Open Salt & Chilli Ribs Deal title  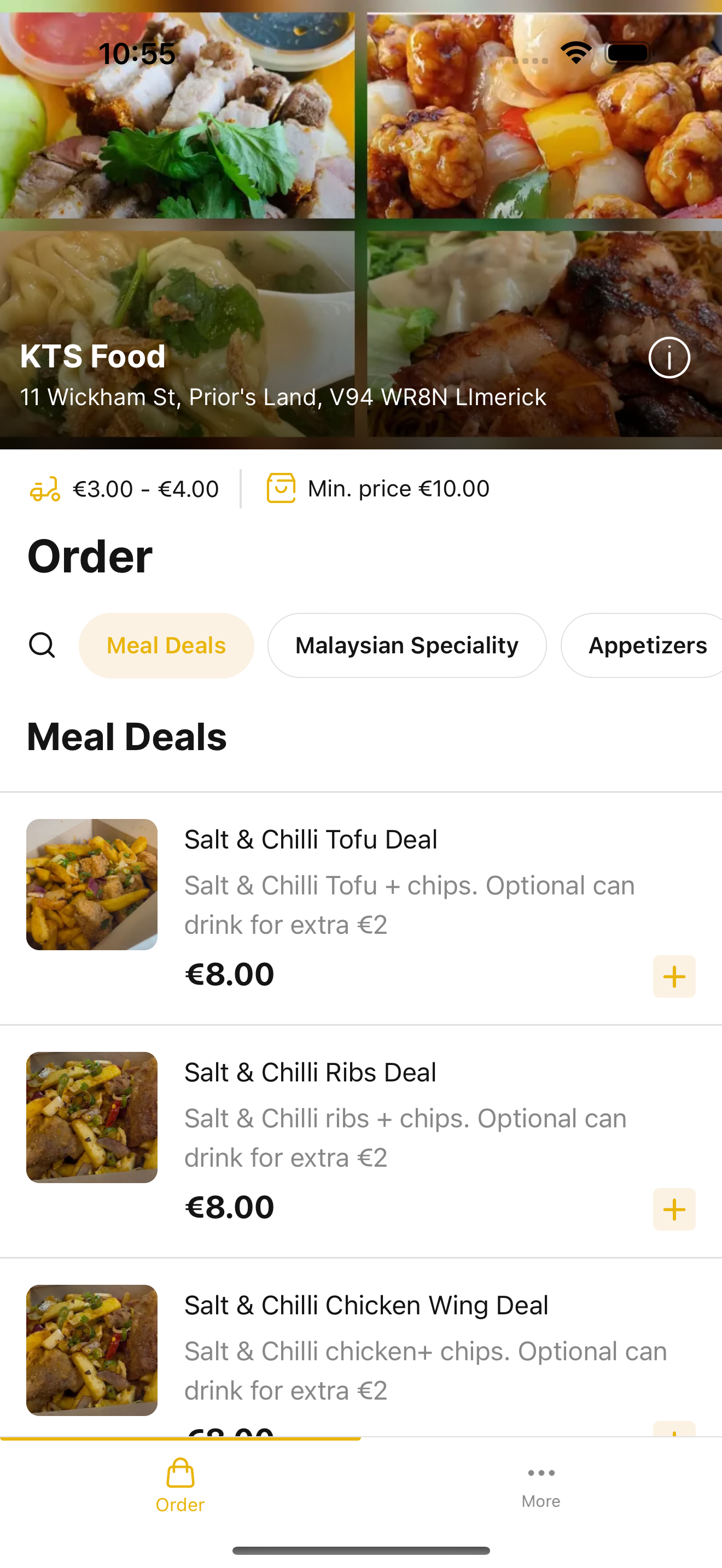click(311, 1073)
